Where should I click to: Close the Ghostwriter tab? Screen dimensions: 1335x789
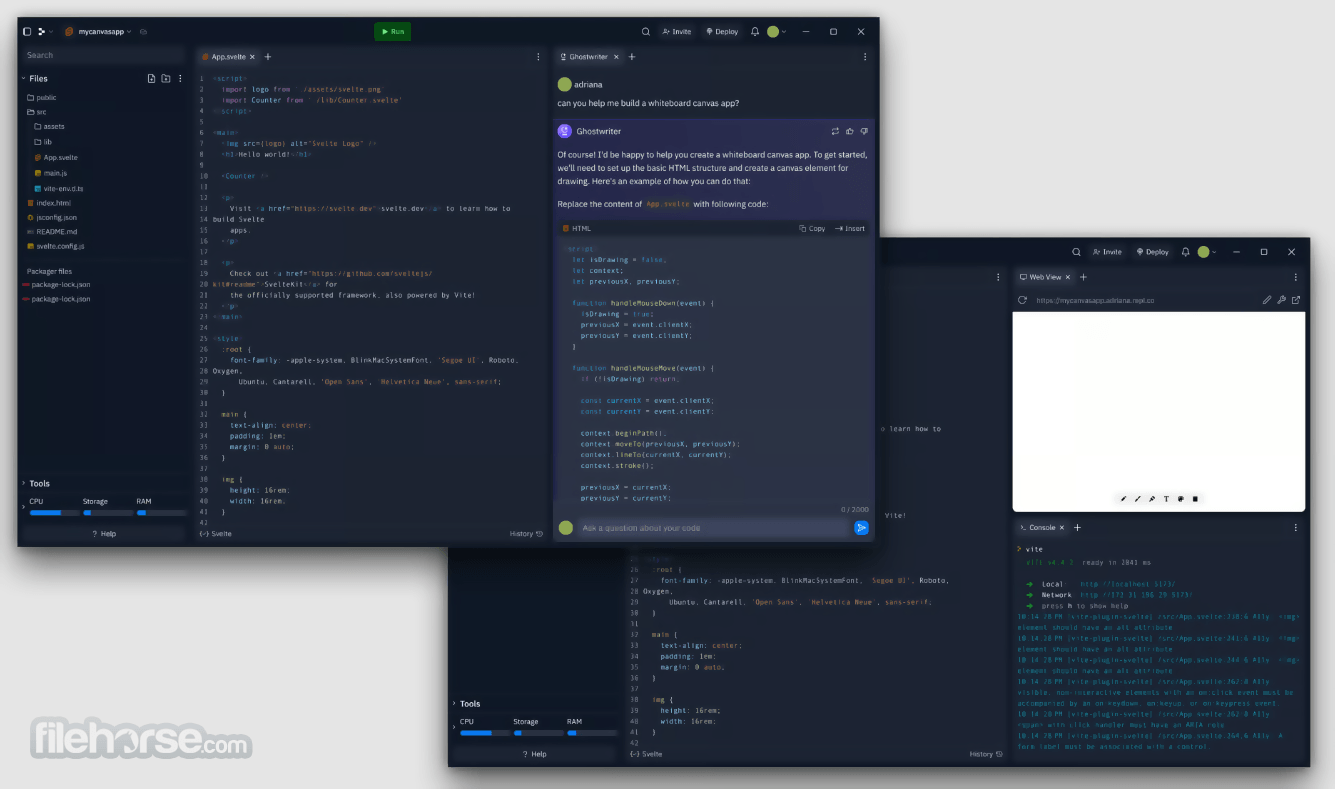616,57
